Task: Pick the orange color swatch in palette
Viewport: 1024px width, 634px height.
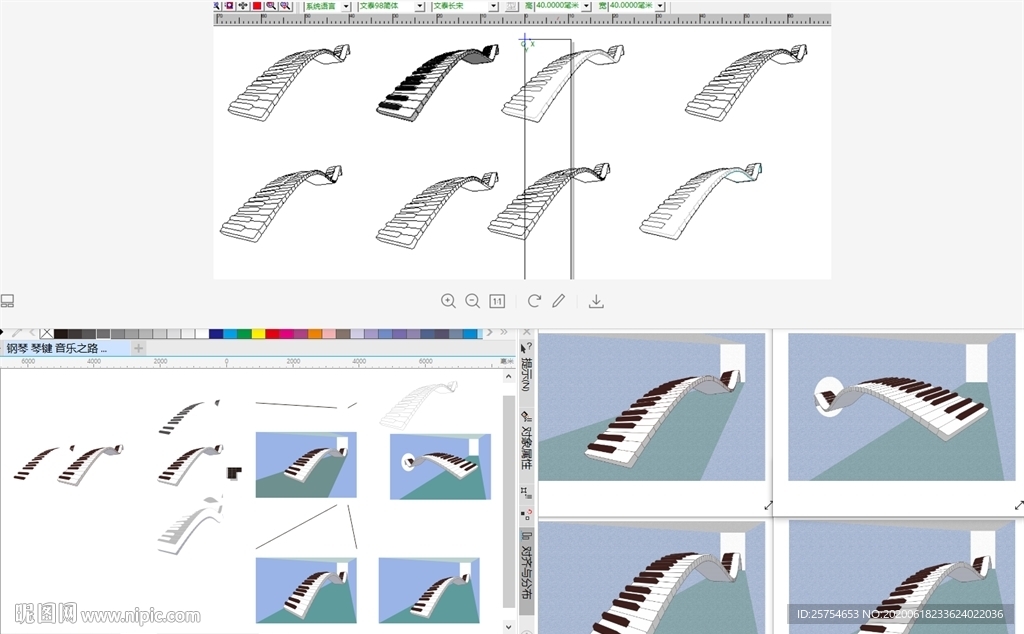Action: coord(315,334)
